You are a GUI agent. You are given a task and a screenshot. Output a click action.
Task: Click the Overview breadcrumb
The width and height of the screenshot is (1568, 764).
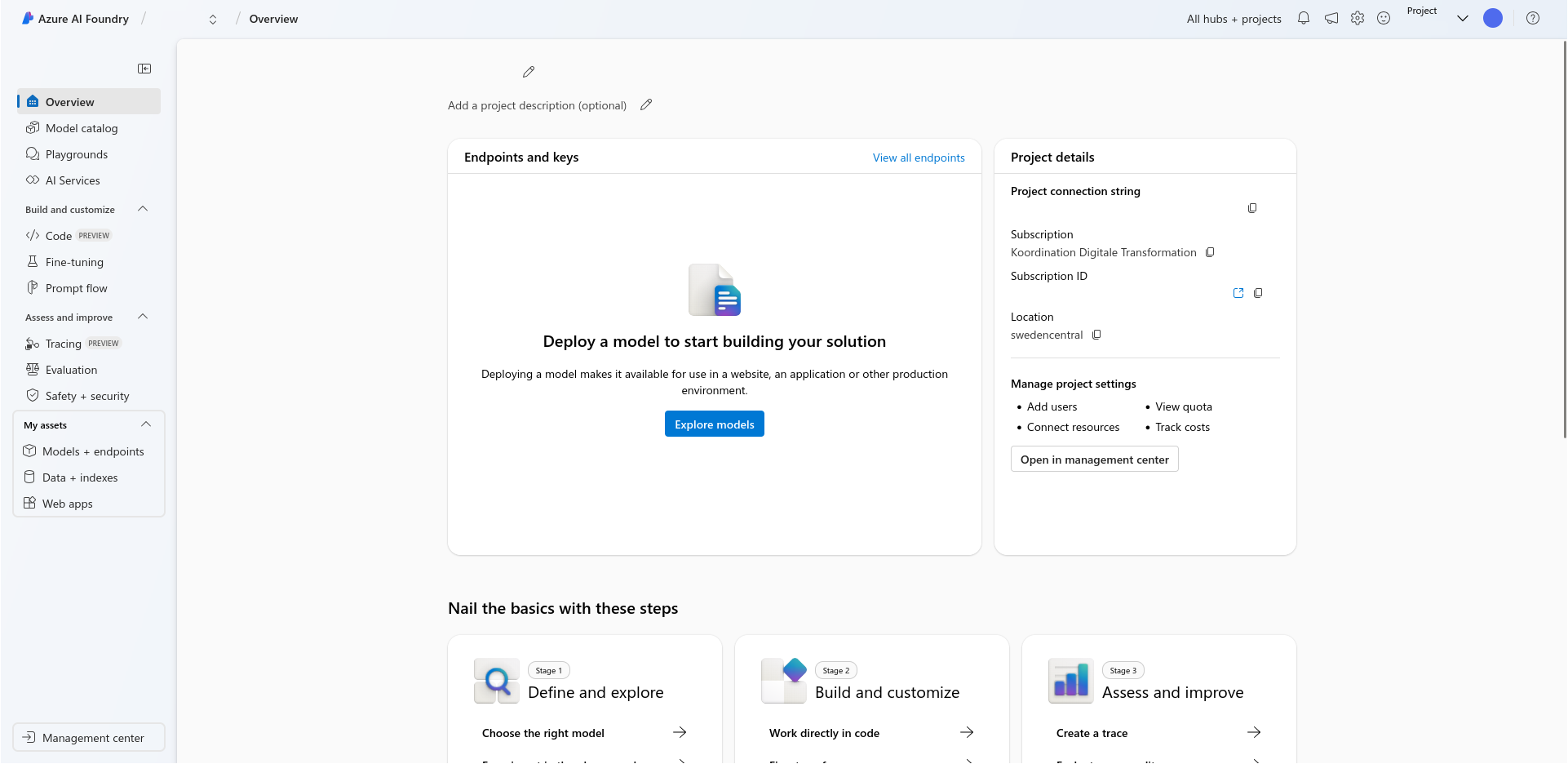click(273, 19)
